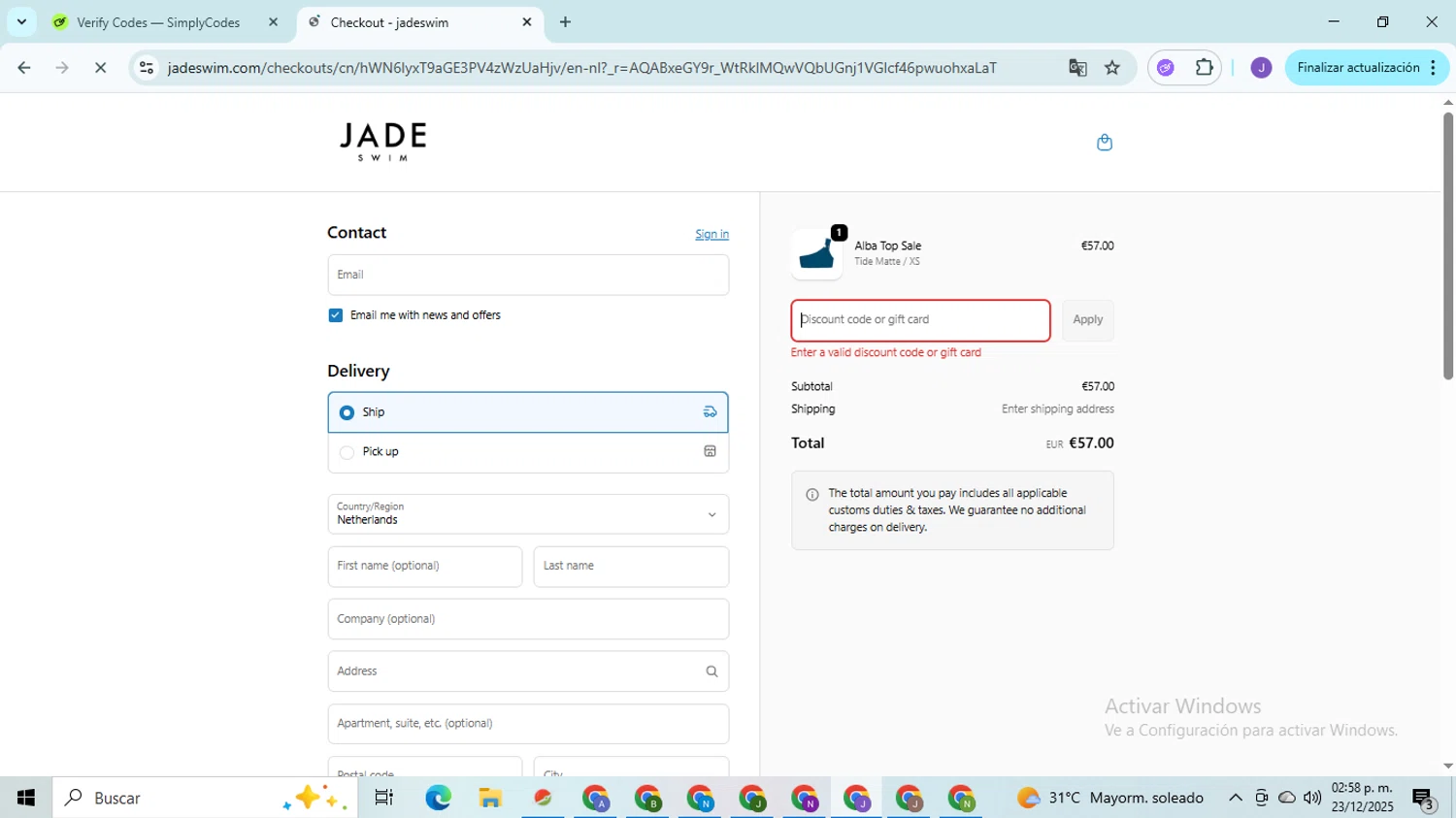Go back to previous page
Image resolution: width=1456 pixels, height=818 pixels.
24,68
